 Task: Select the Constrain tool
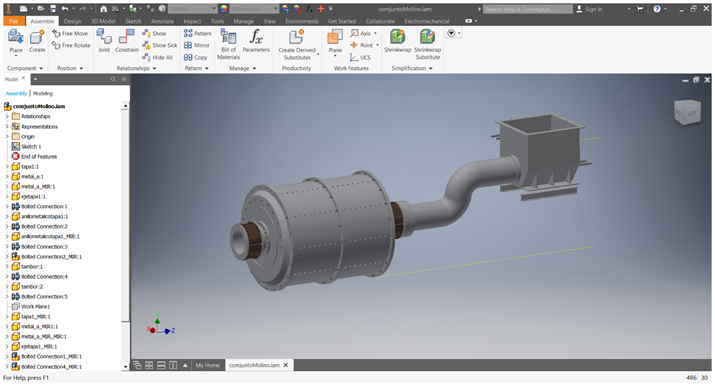pyautogui.click(x=127, y=41)
